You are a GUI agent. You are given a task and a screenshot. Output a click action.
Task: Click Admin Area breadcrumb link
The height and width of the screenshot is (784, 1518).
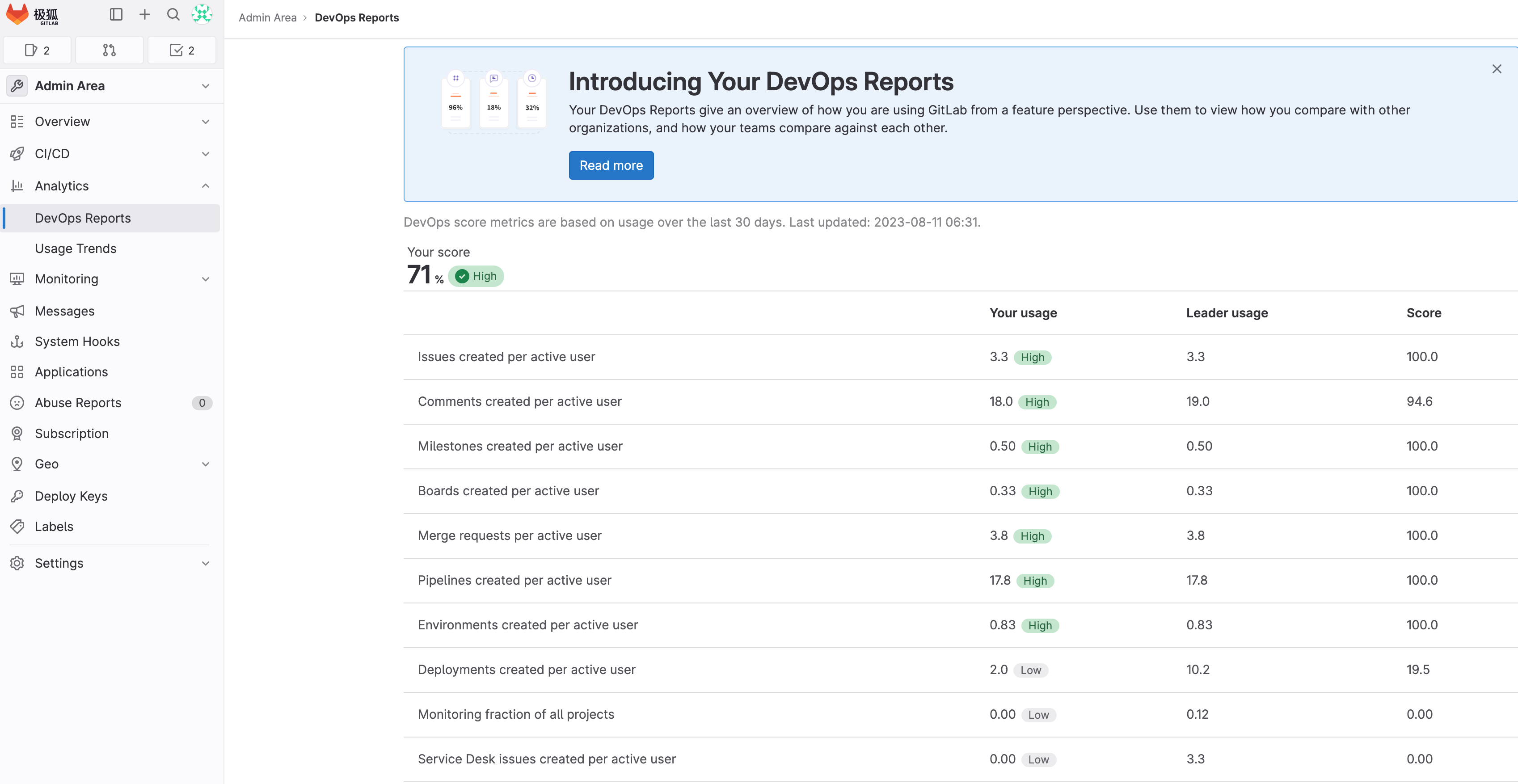pos(267,18)
